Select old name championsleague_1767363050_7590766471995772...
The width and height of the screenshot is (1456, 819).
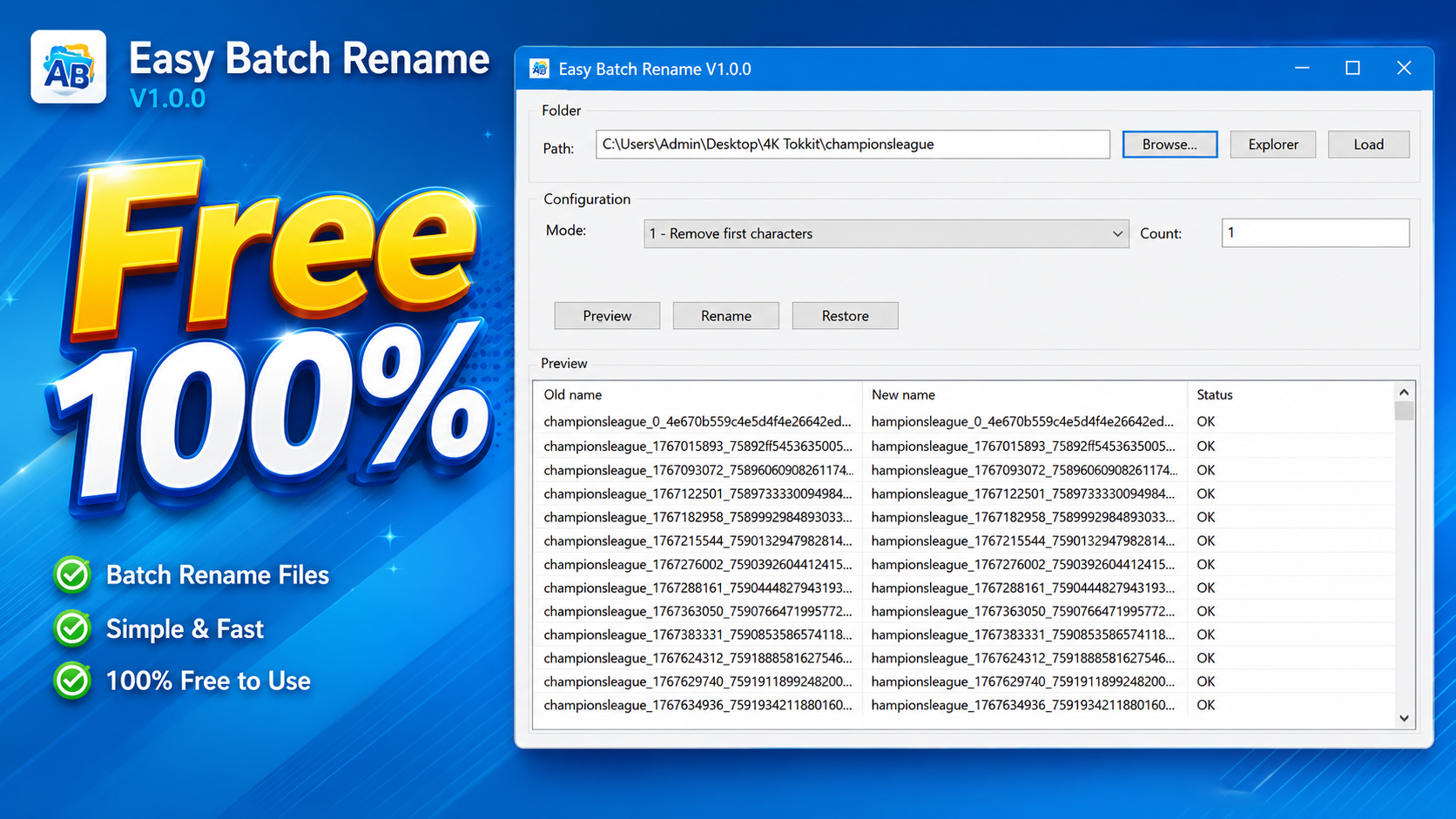(698, 611)
